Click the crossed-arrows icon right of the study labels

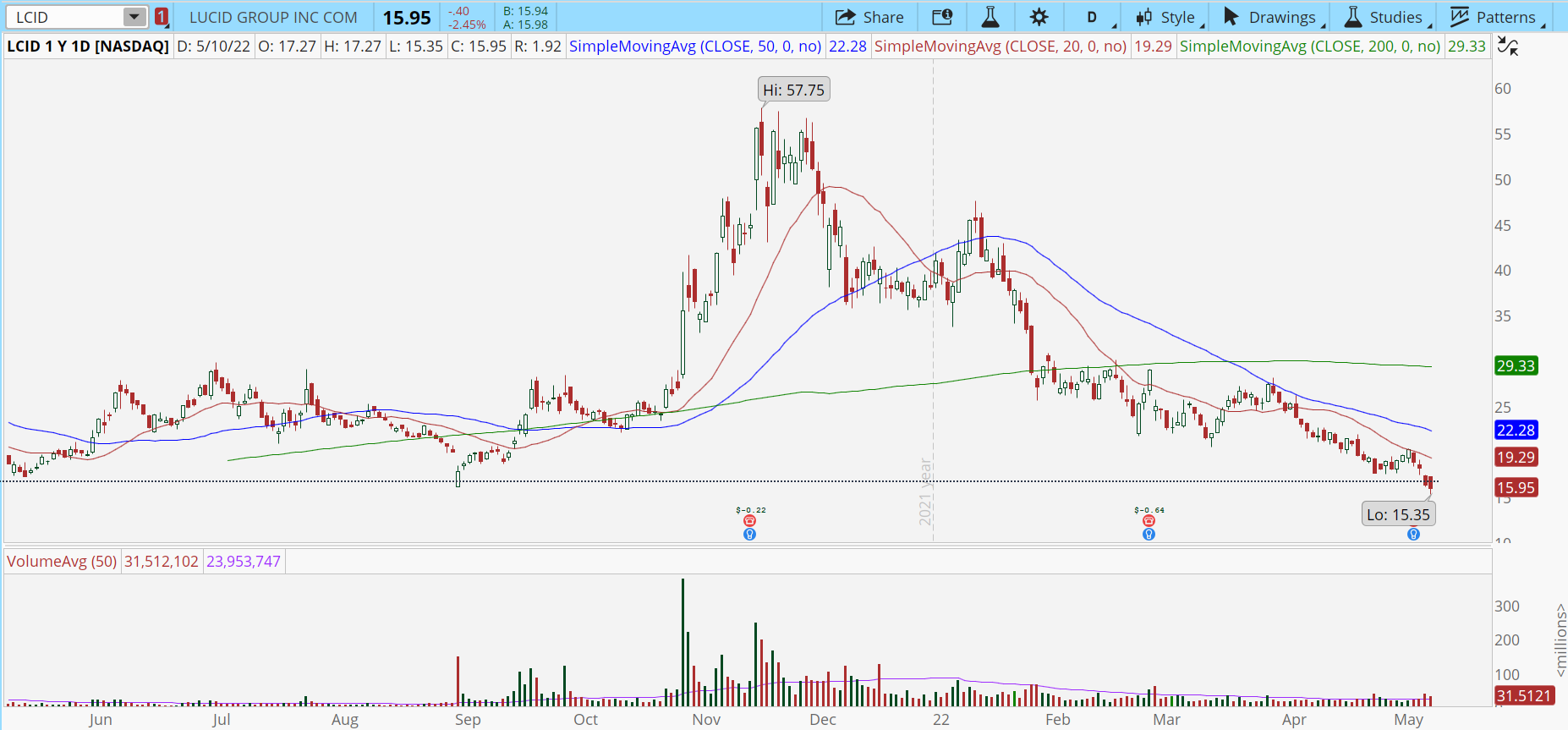click(x=1507, y=46)
